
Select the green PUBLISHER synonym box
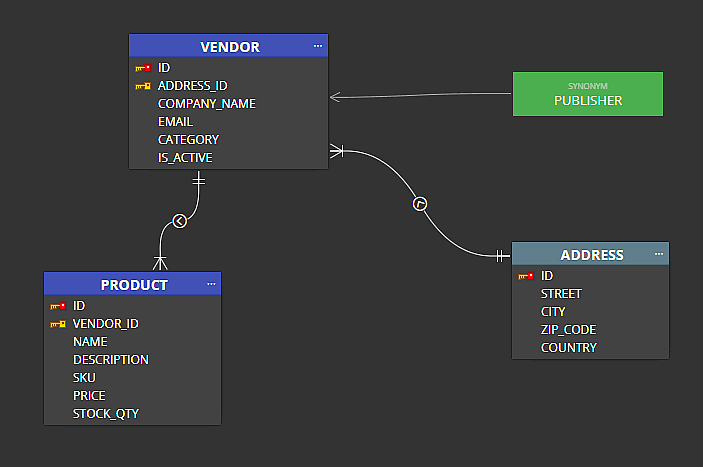[588, 94]
